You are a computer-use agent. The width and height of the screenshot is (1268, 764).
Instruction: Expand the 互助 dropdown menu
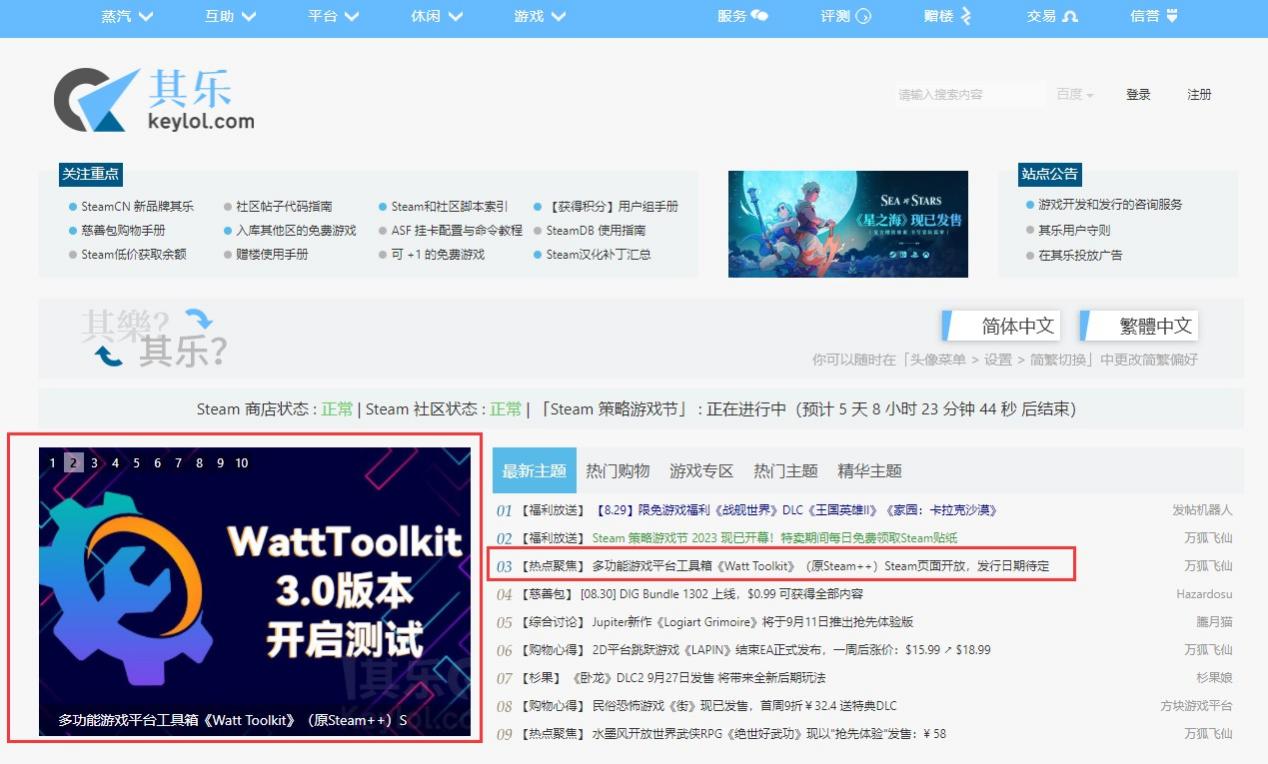point(230,16)
